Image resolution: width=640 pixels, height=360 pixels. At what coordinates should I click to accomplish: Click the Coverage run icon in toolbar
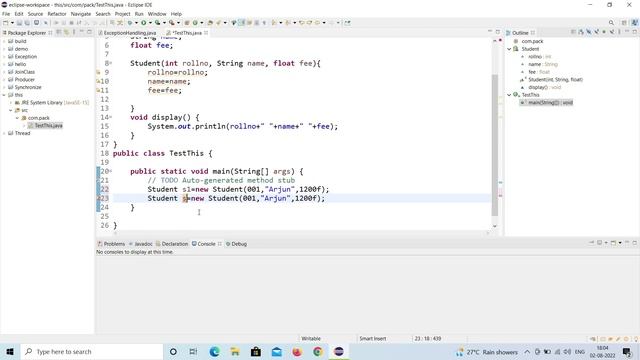157,23
